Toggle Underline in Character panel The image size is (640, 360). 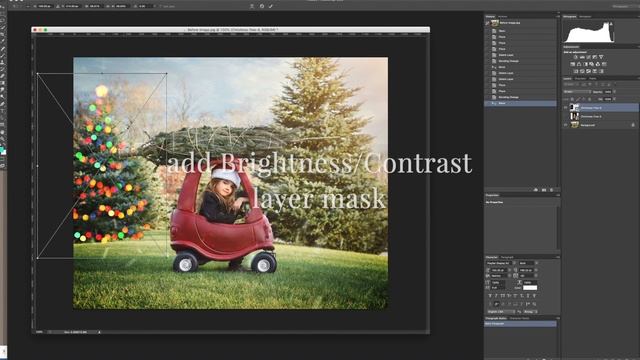tap(528, 296)
